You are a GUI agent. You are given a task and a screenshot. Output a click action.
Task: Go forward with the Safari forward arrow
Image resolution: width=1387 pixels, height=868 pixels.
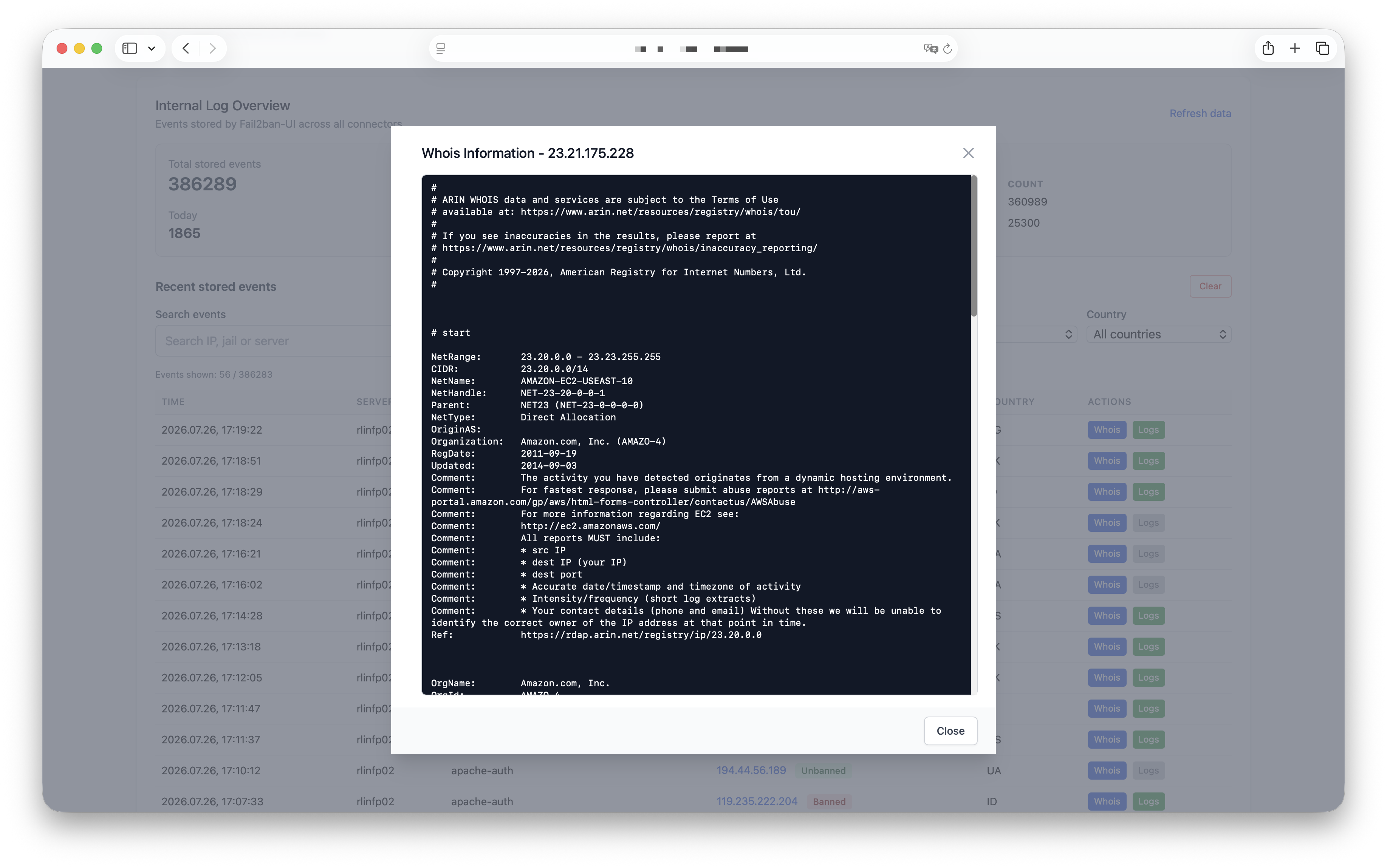212,48
